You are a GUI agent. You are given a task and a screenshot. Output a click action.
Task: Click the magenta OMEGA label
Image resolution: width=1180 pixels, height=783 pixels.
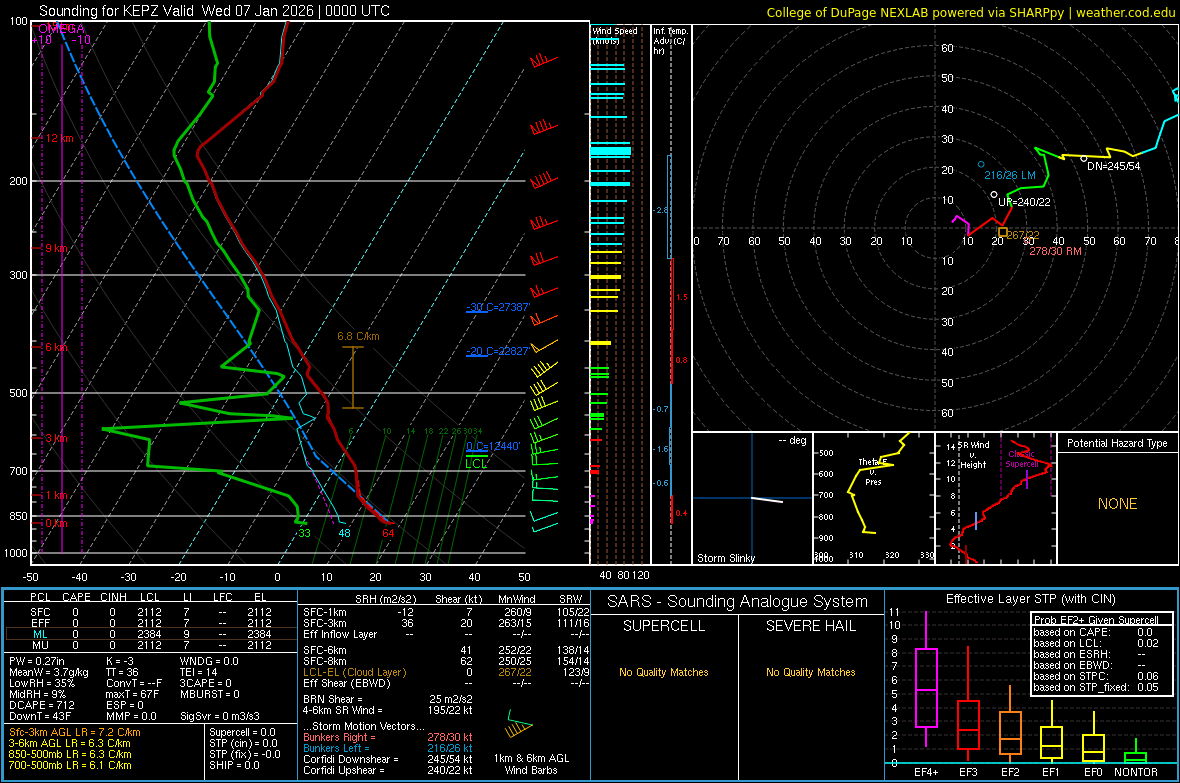62,29
